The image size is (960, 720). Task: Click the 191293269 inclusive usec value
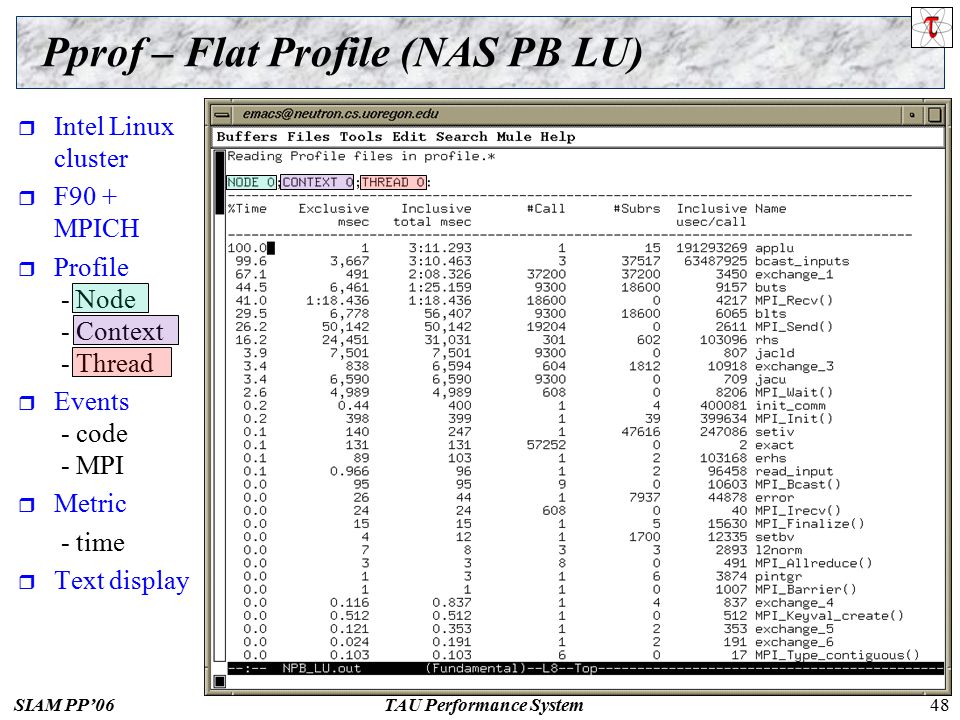[x=711, y=248]
